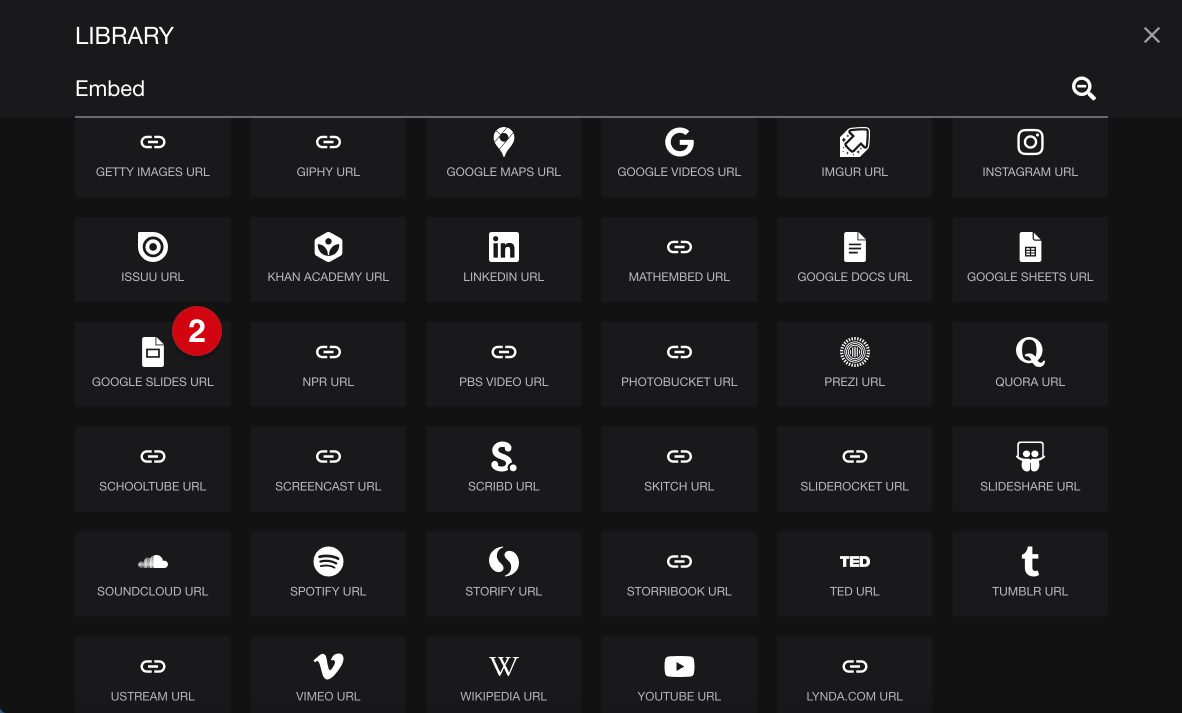Select the Scribd URL embed option
The width and height of the screenshot is (1182, 713).
pyautogui.click(x=503, y=469)
